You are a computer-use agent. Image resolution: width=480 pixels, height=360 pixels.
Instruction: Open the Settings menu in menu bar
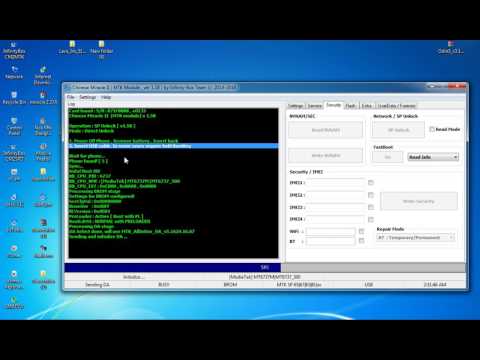pyautogui.click(x=88, y=97)
